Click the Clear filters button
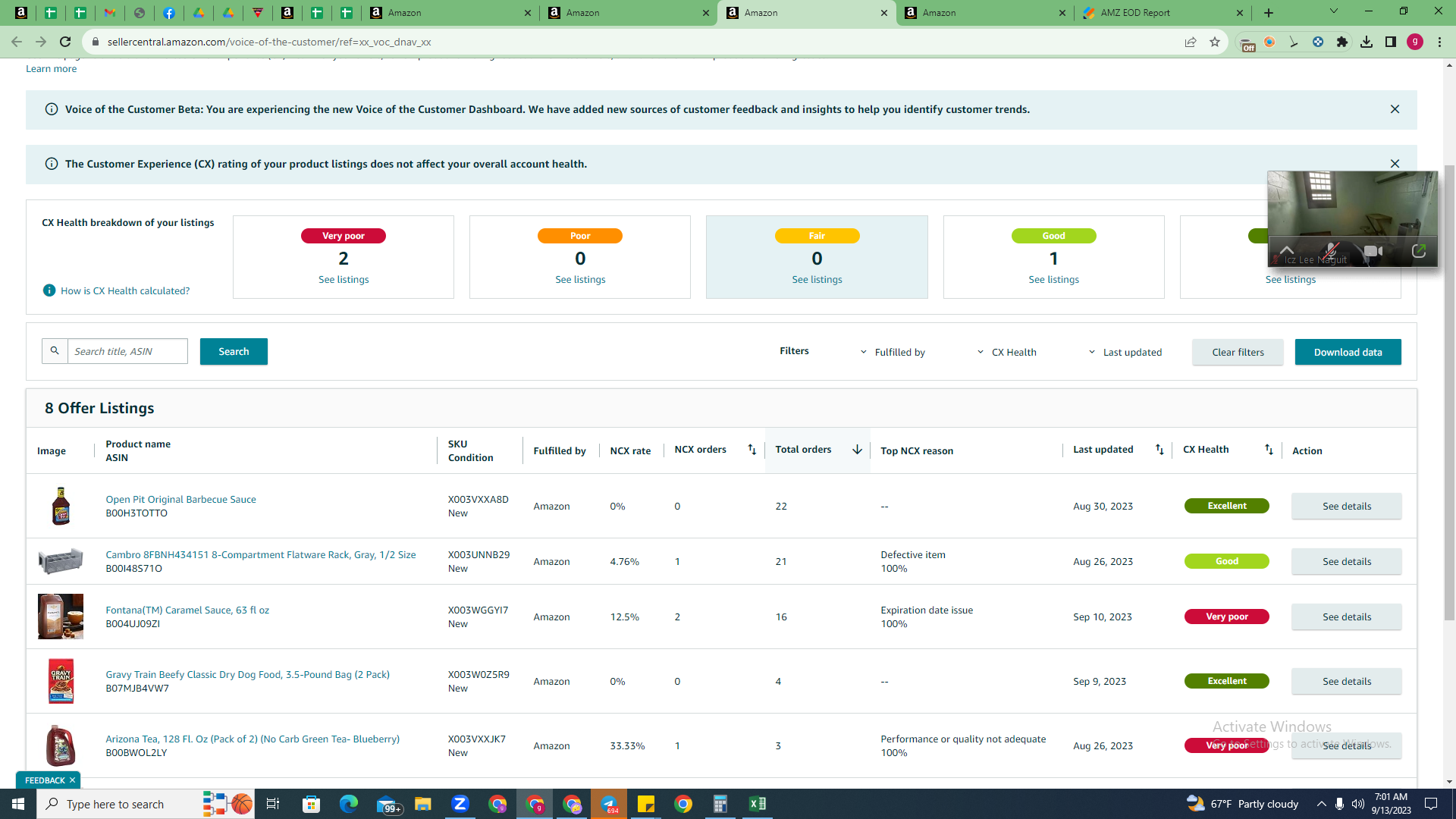The image size is (1456, 819). pyautogui.click(x=1238, y=352)
